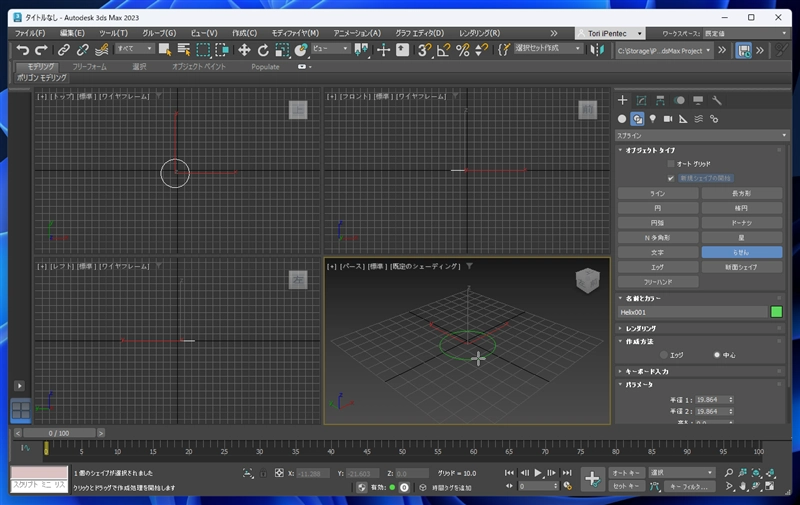
Task: Open the キー フィルタ button
Action: click(689, 486)
